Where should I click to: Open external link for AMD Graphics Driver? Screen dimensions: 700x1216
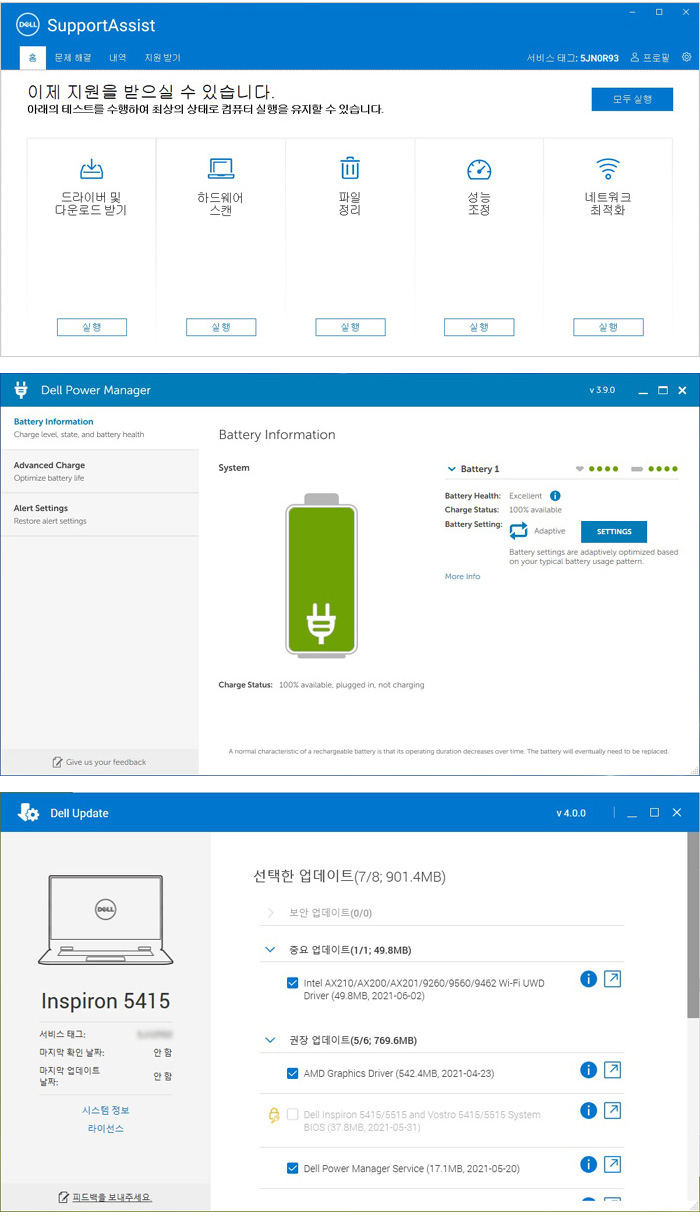click(x=613, y=1070)
